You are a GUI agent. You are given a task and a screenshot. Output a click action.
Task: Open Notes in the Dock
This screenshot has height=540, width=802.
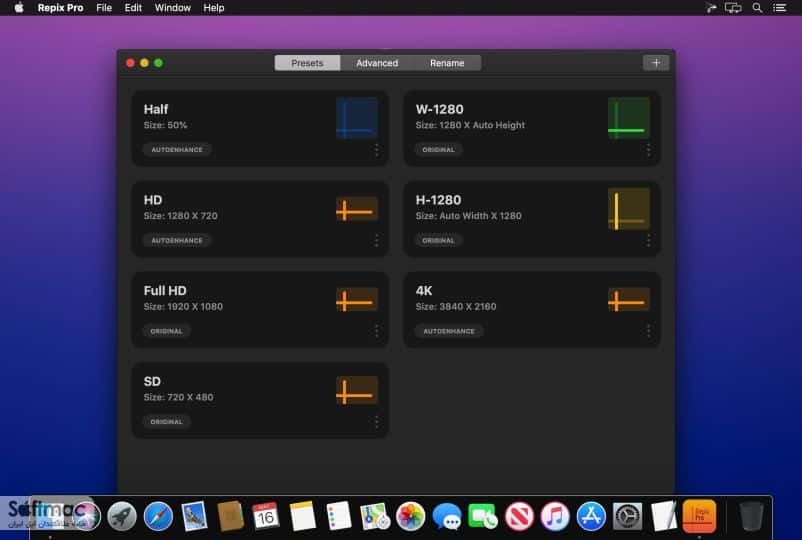(302, 516)
